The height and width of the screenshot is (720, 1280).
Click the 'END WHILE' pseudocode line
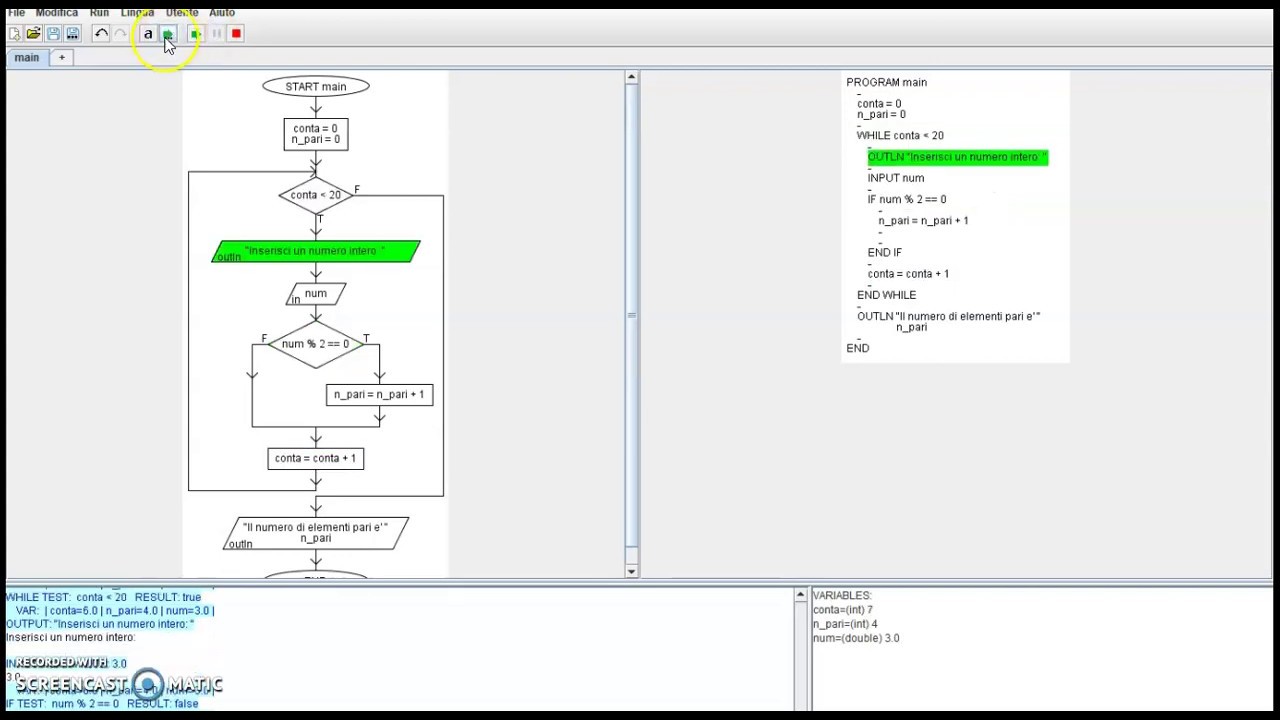pyautogui.click(x=887, y=295)
